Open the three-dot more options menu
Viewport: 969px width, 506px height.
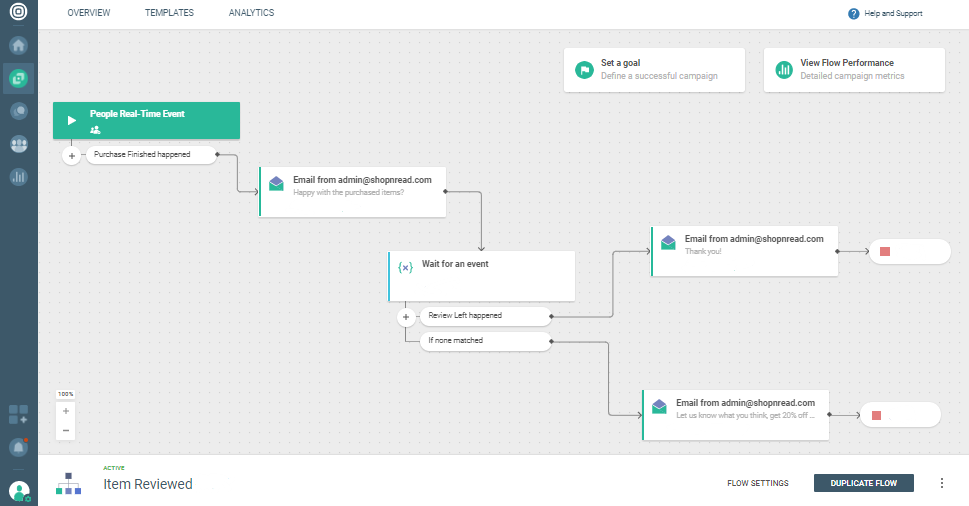click(941, 483)
